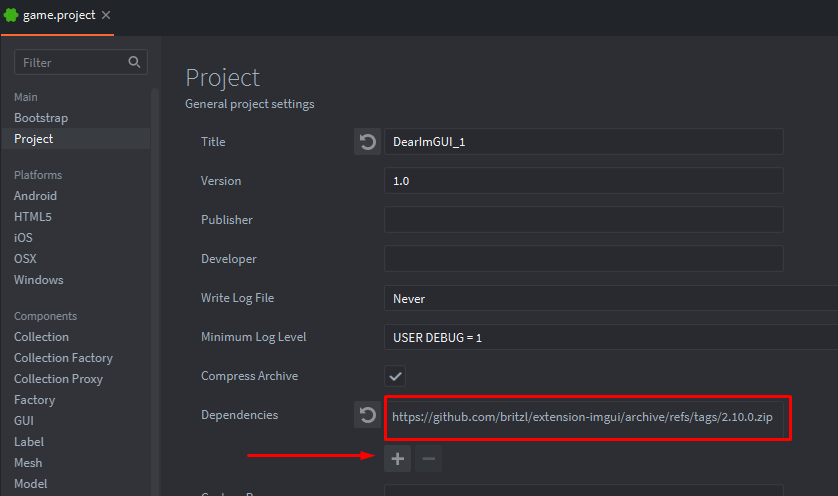Switch to the game.project tab

(x=60, y=16)
